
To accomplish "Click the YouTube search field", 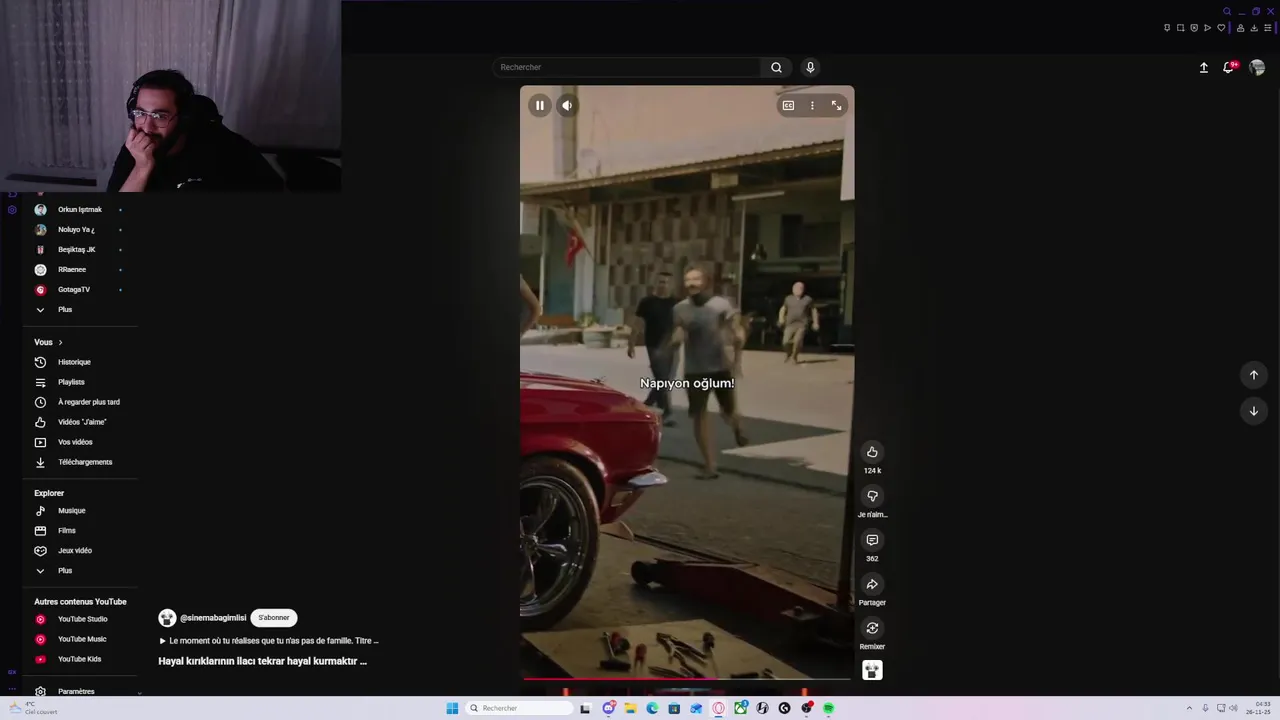I will 628,67.
